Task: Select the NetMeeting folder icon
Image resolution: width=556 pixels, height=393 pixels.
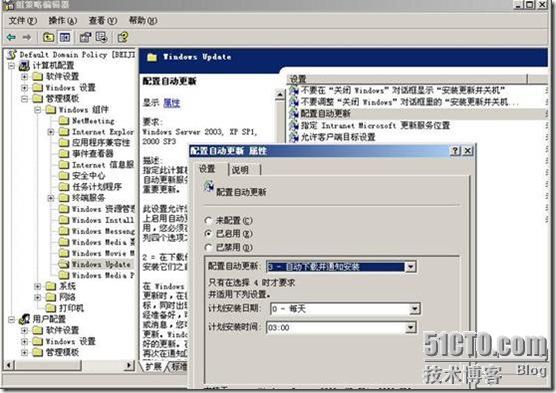Action: (x=64, y=121)
